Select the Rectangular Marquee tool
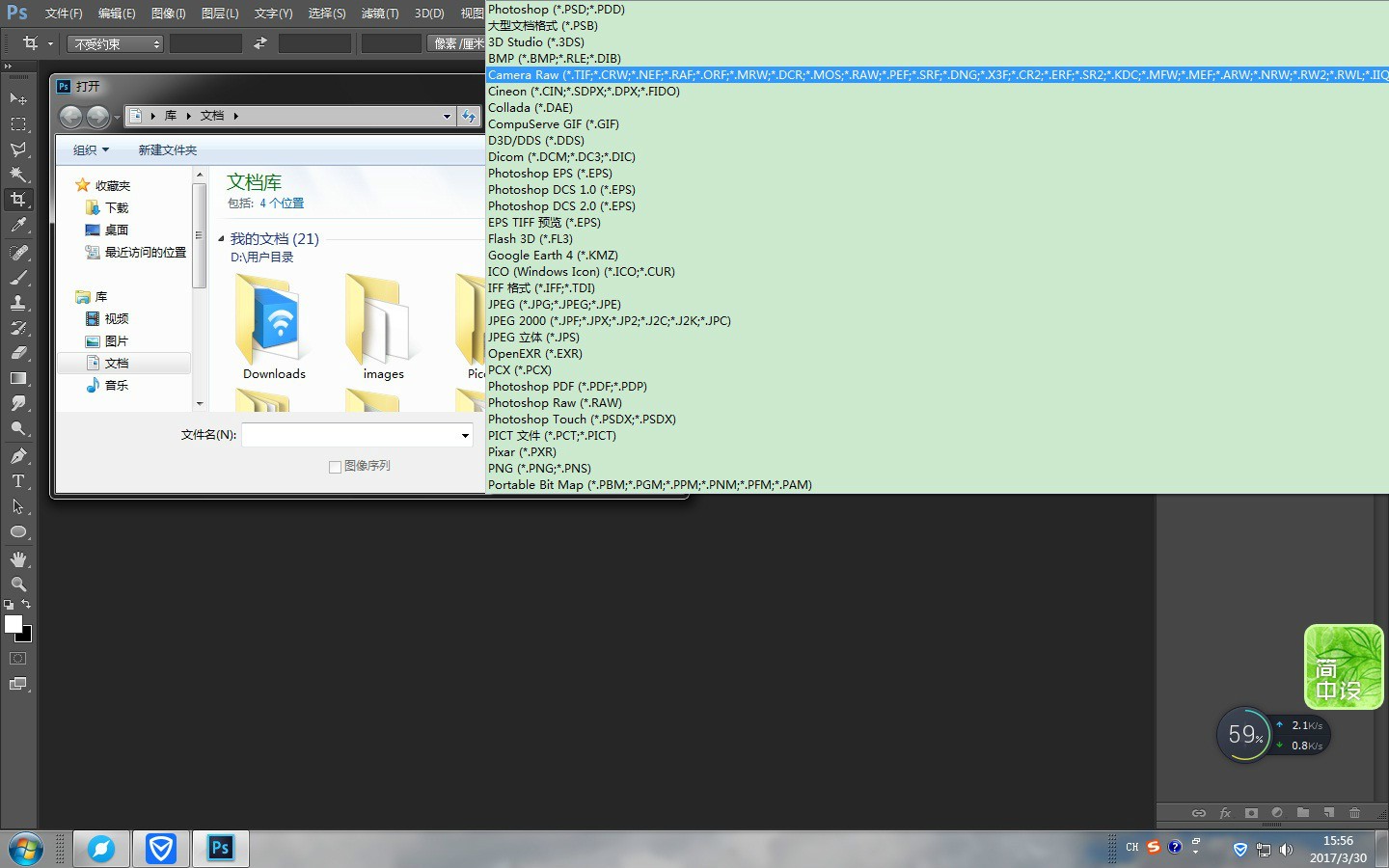This screenshot has height=868, width=1389. tap(18, 123)
